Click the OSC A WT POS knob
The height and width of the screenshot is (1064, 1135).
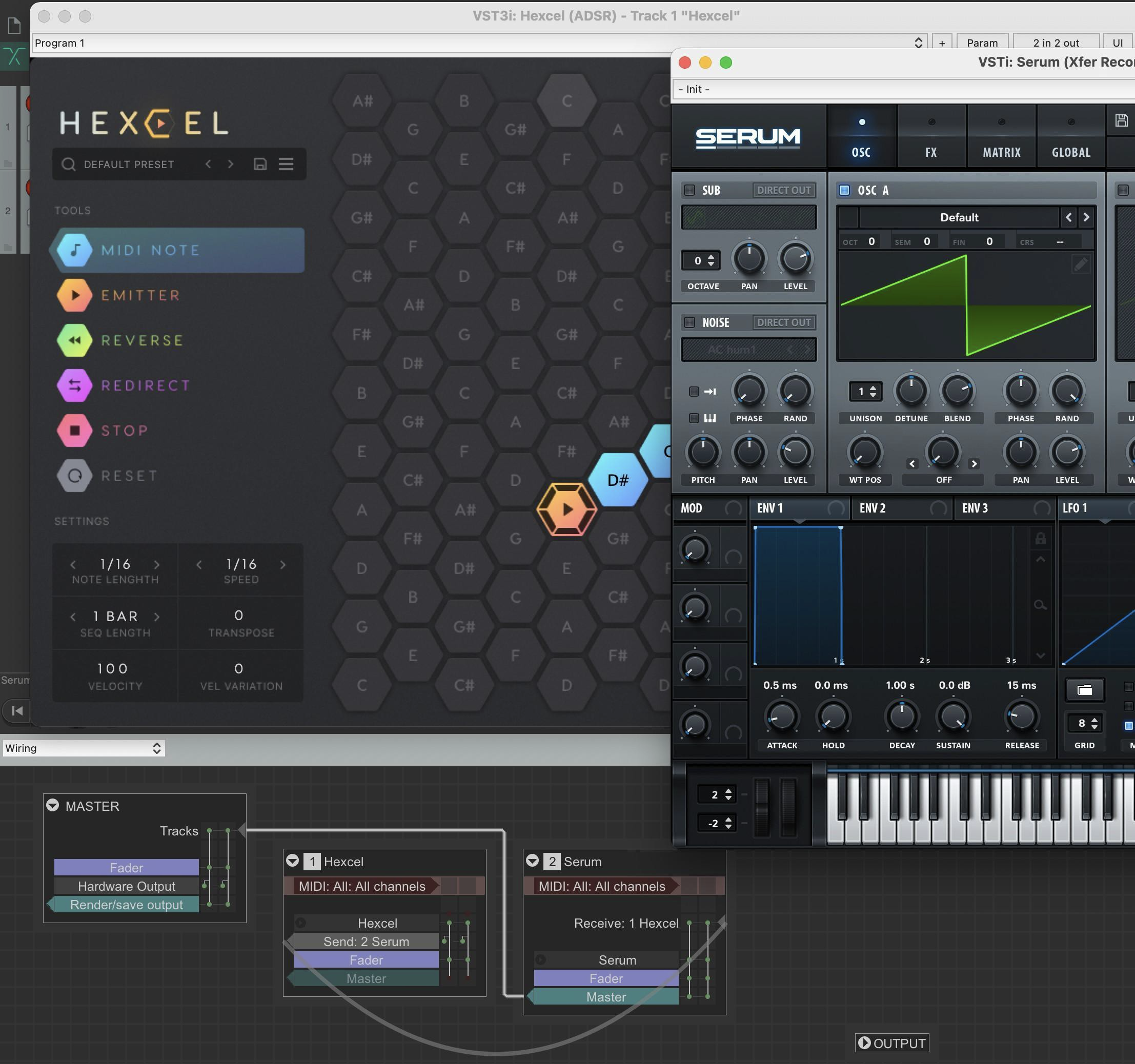coord(865,453)
